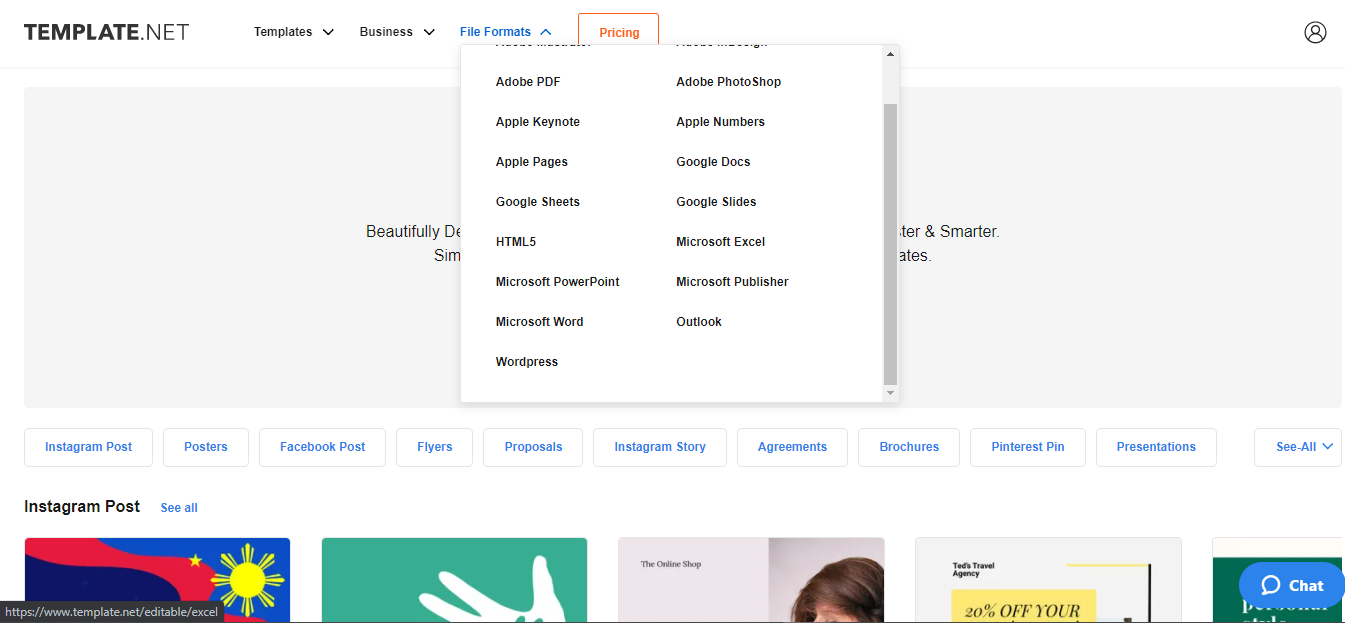The height and width of the screenshot is (623, 1345).
Task: Collapse the File Formats dropdown
Action: pyautogui.click(x=505, y=32)
